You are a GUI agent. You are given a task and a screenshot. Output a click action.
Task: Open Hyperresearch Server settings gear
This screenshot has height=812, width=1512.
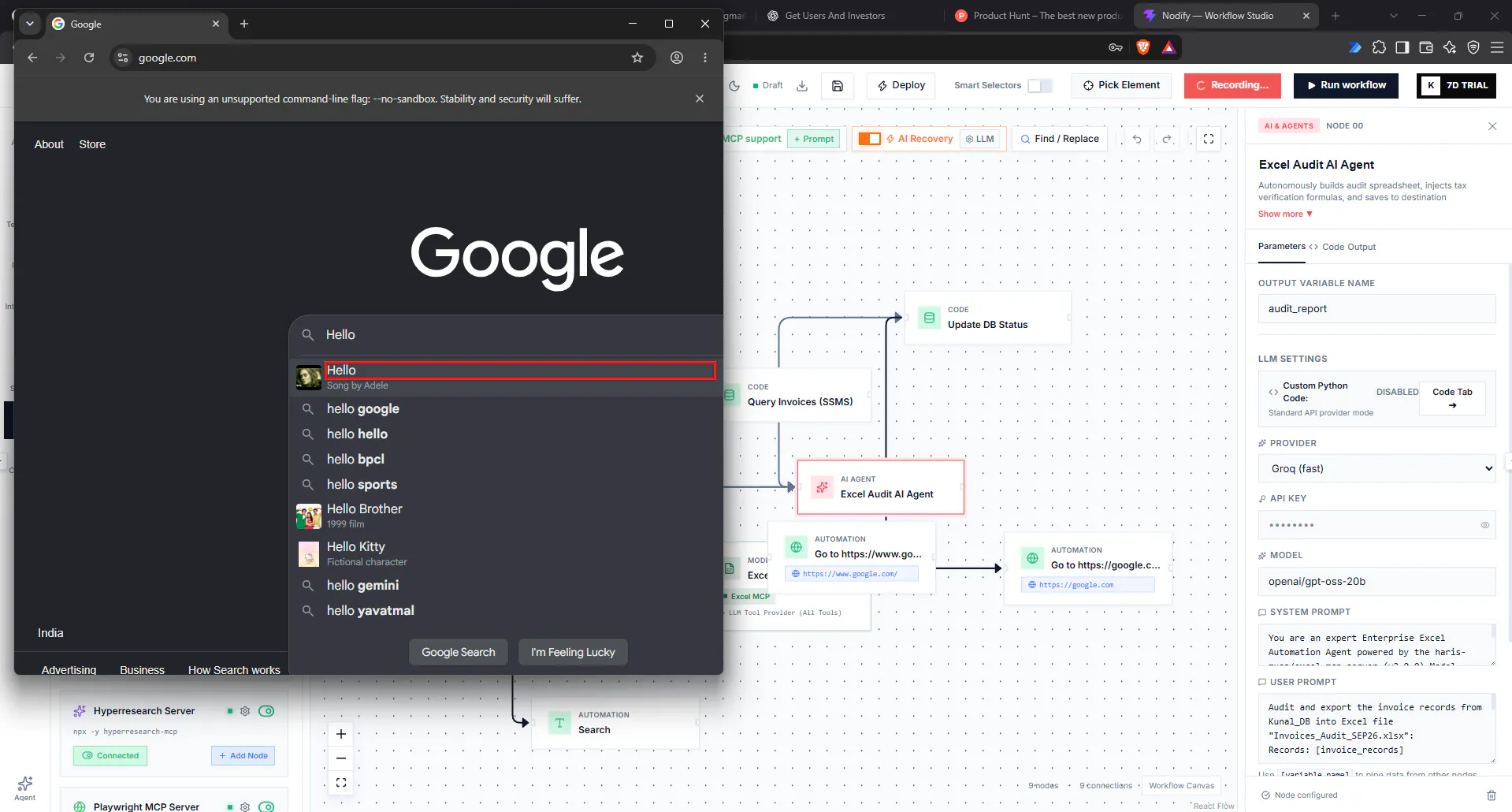(x=245, y=711)
